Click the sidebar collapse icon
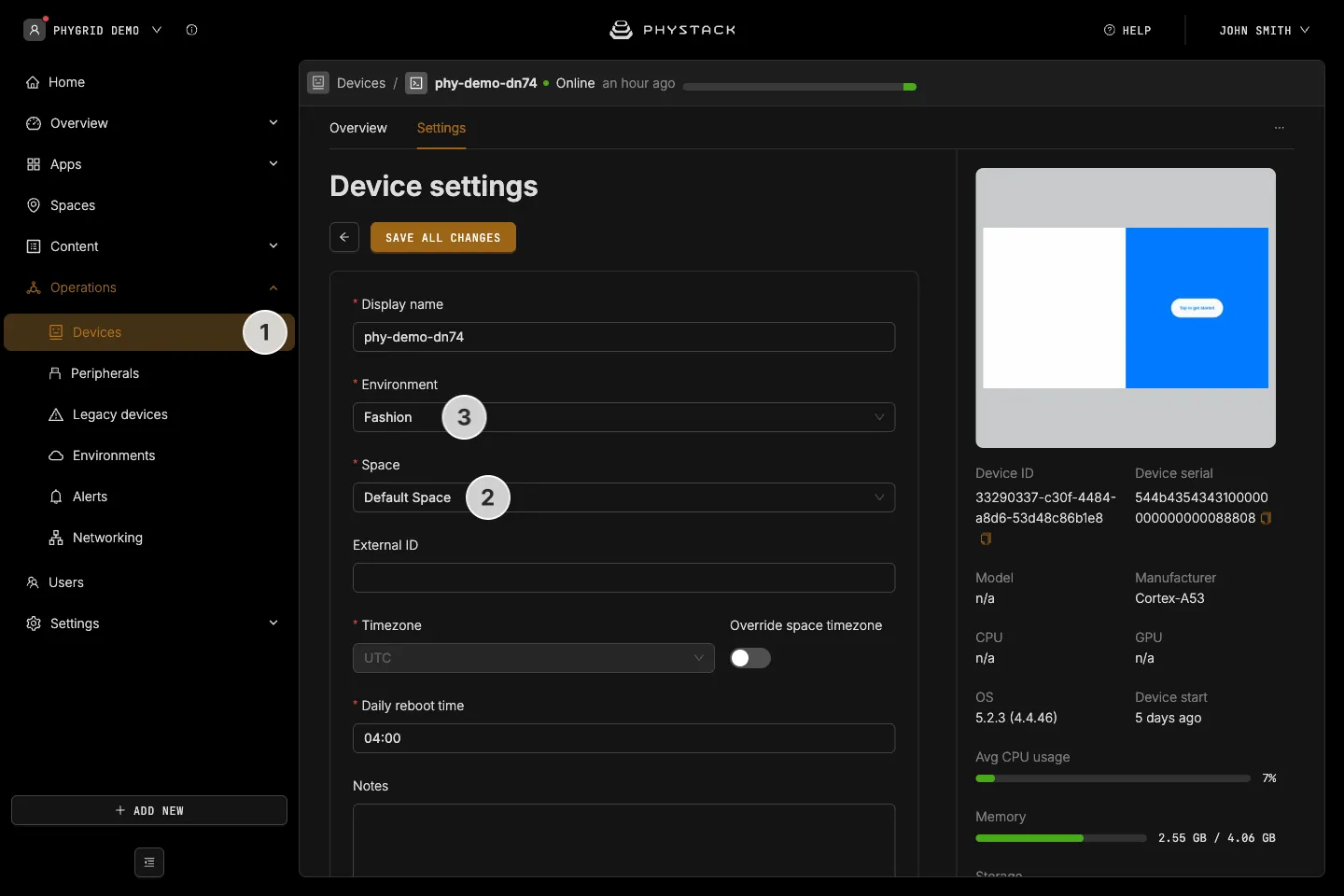Image resolution: width=1344 pixels, height=896 pixels. pos(149,862)
